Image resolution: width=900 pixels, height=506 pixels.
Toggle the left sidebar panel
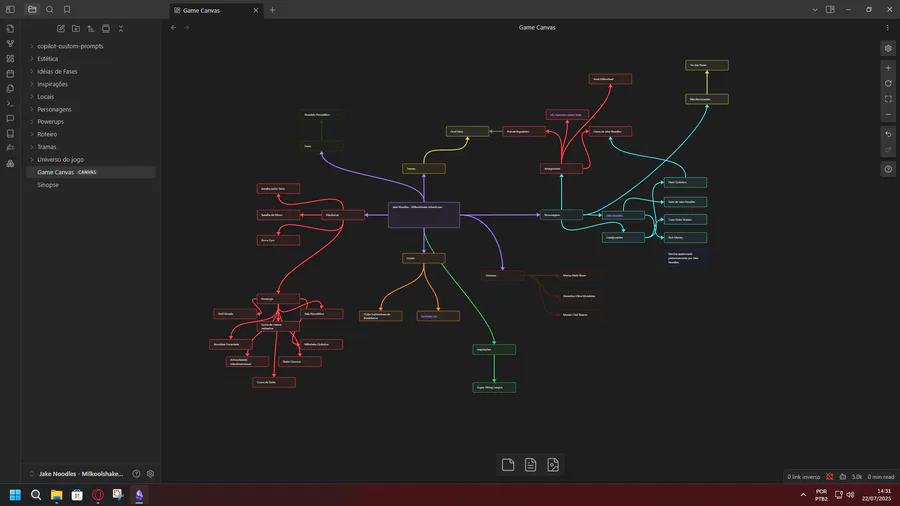coord(10,10)
